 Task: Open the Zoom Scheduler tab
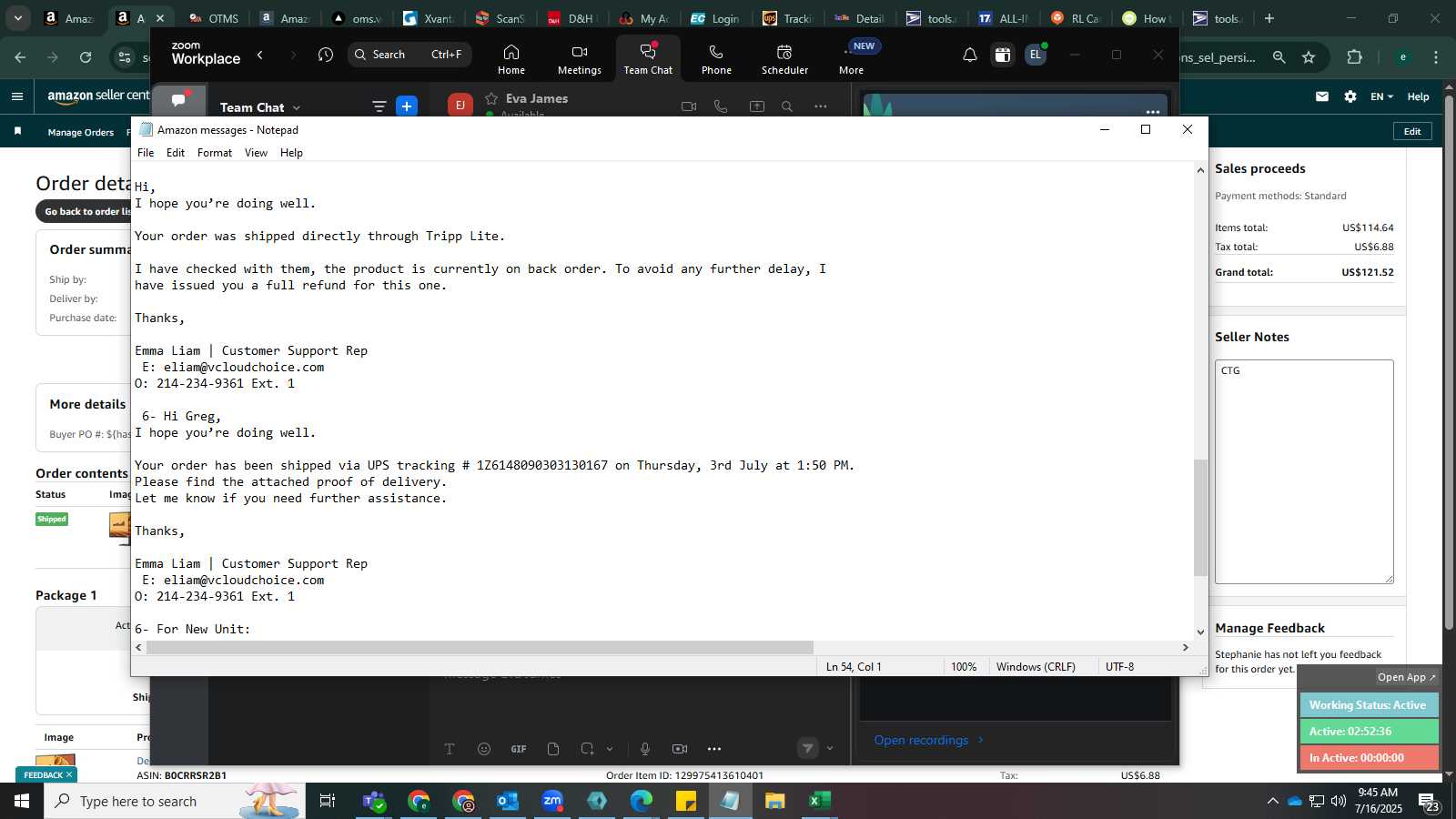pyautogui.click(x=784, y=59)
